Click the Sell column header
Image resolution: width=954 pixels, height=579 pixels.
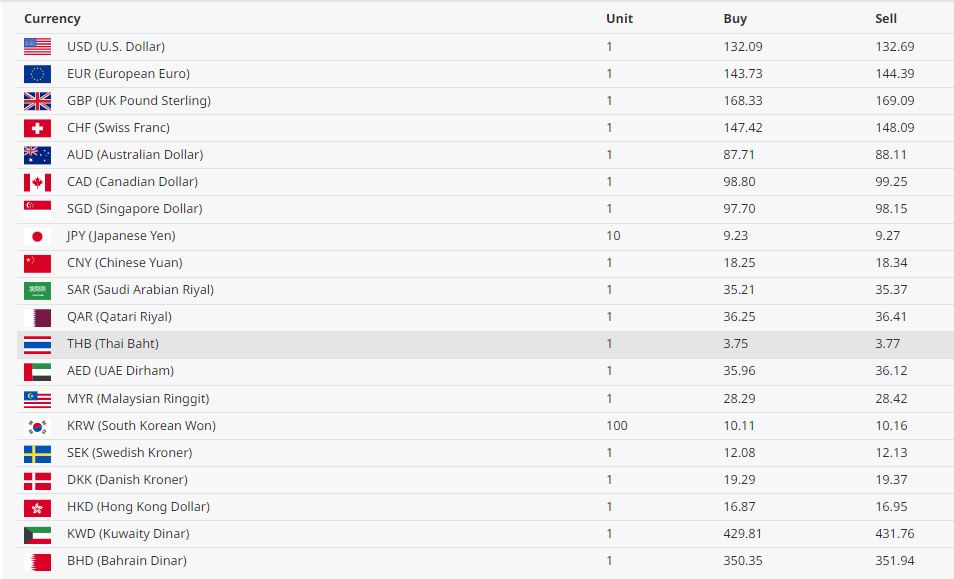[886, 19]
